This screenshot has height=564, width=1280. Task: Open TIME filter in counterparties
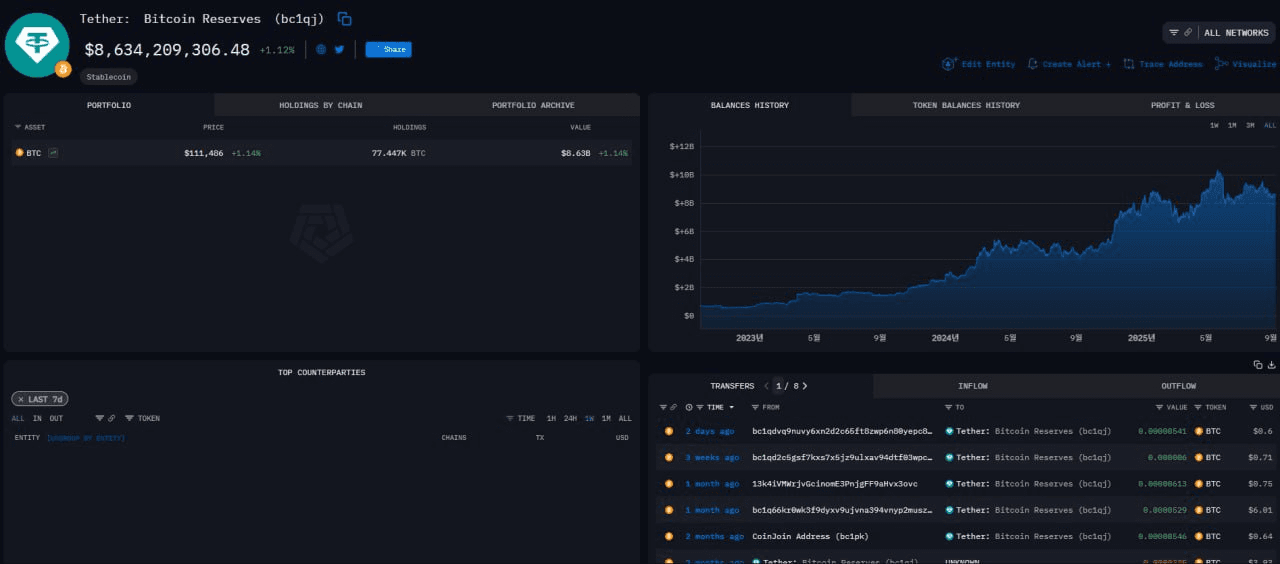pos(521,418)
